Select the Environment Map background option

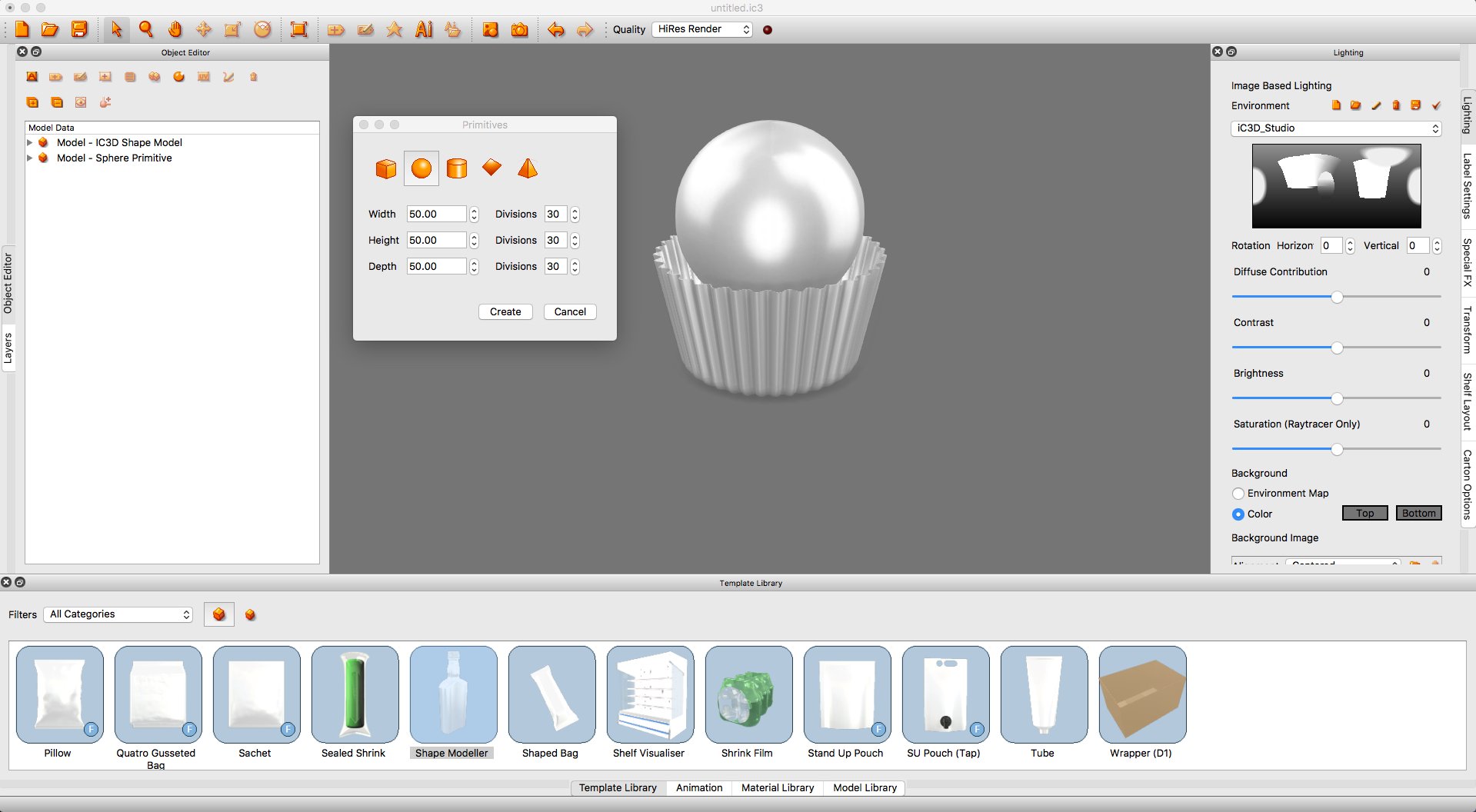coord(1238,494)
